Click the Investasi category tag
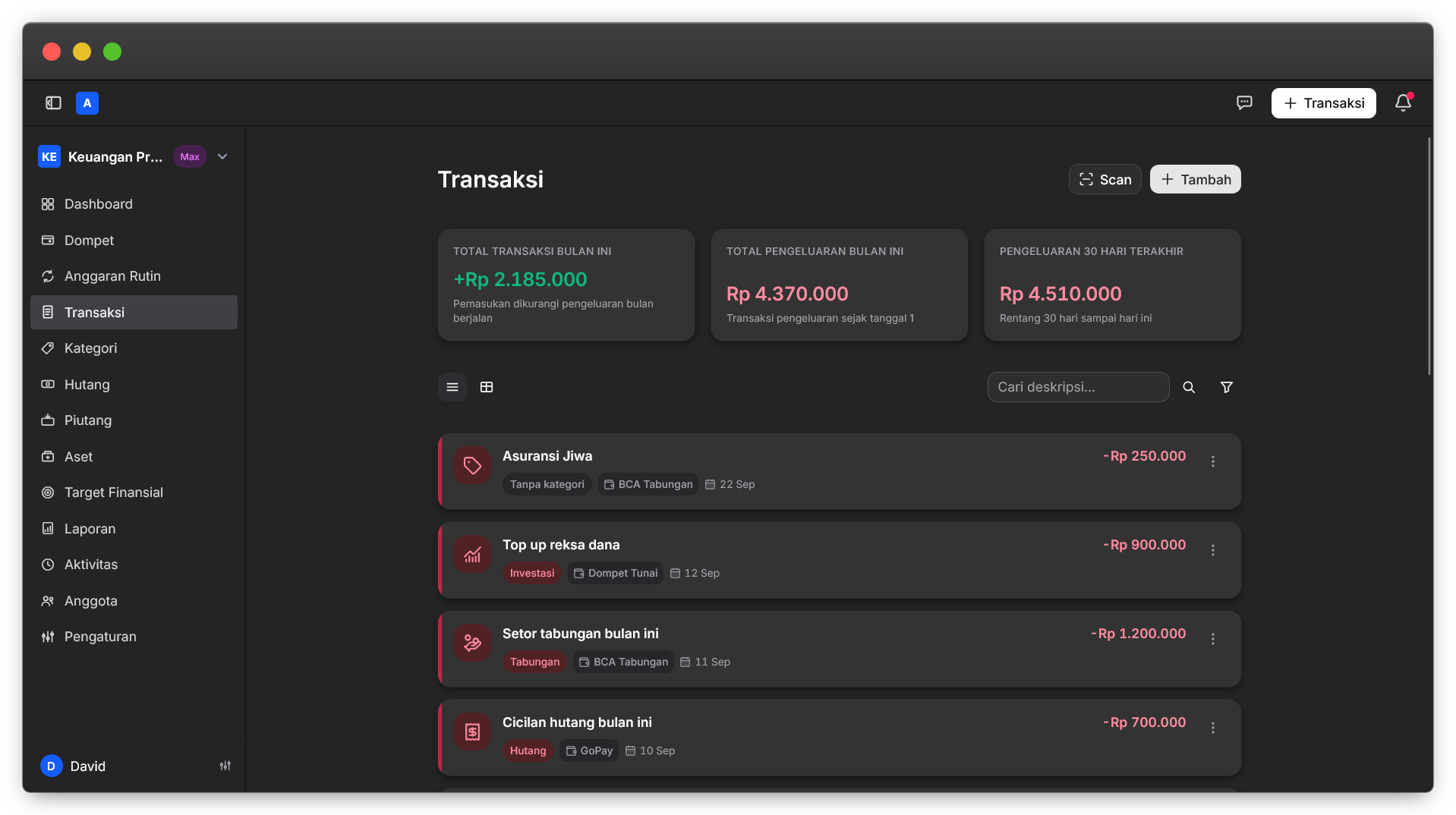This screenshot has height=815, width=1456. (532, 573)
